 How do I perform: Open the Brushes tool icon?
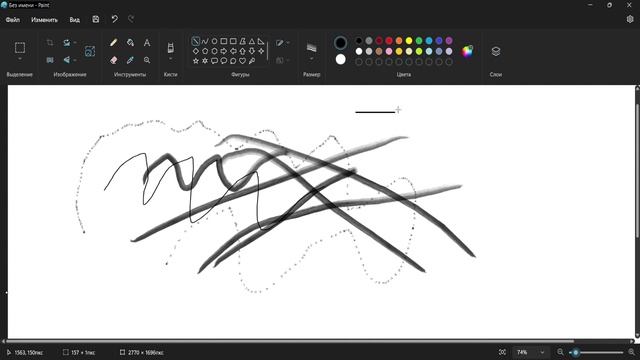(x=171, y=48)
